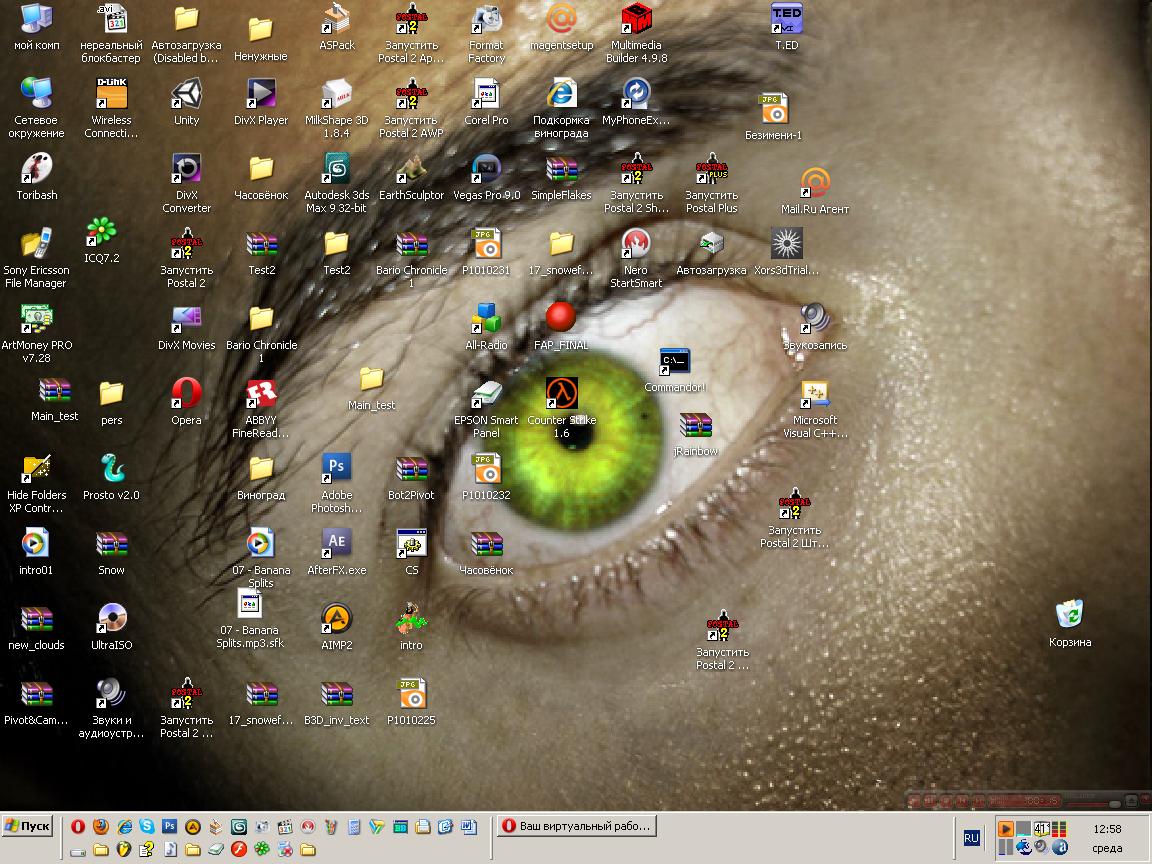
Task: Select the Toribash desktop icon
Action: tap(36, 171)
